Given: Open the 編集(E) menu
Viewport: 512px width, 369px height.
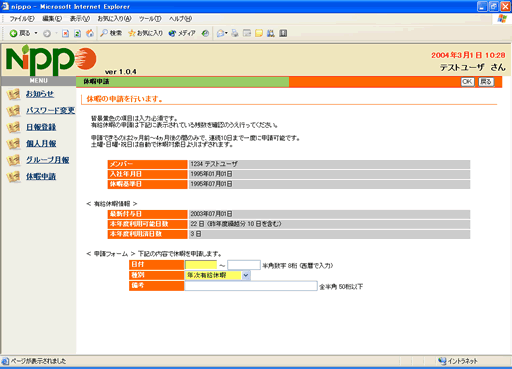Looking at the screenshot, I should 52,19.
